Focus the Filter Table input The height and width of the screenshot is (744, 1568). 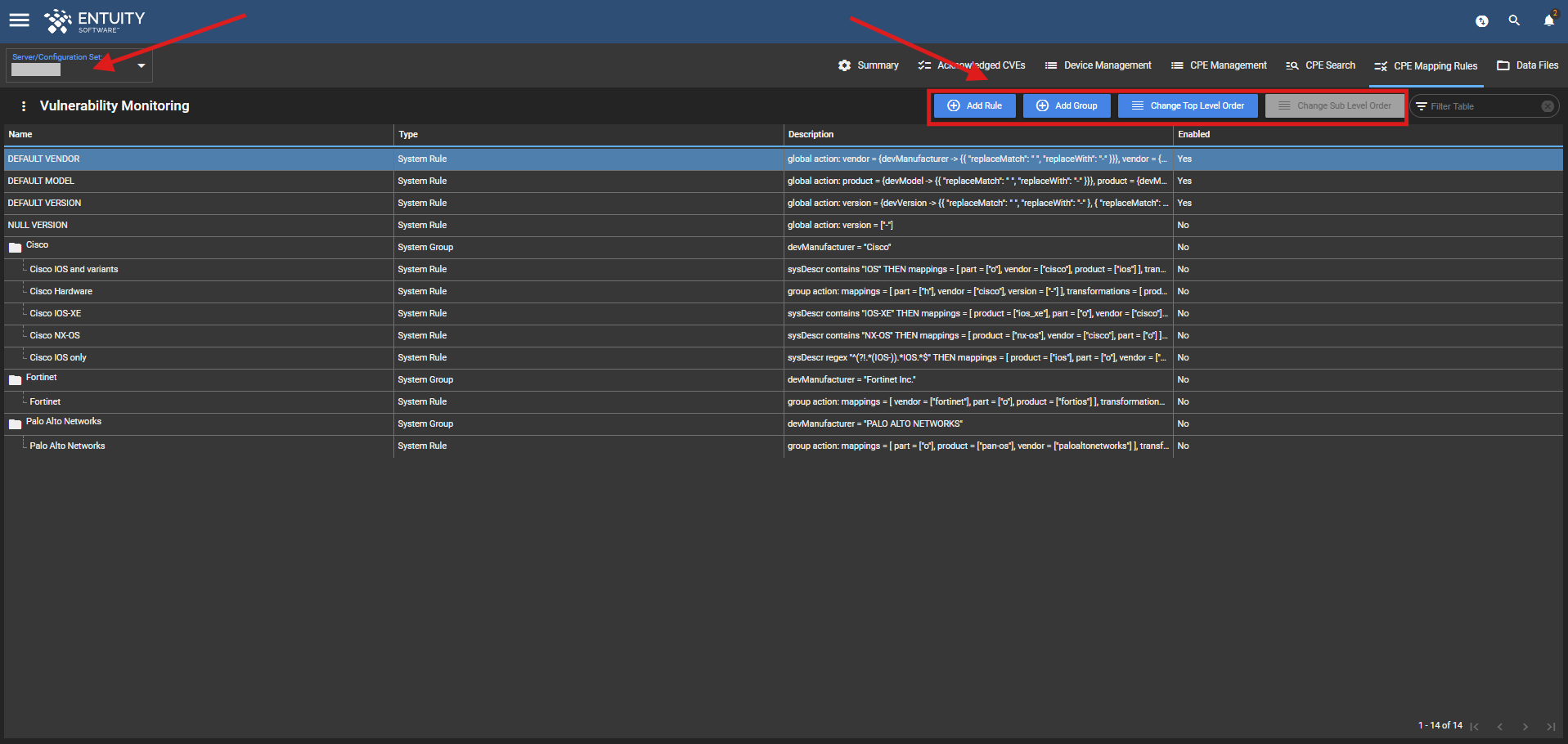tap(1483, 106)
